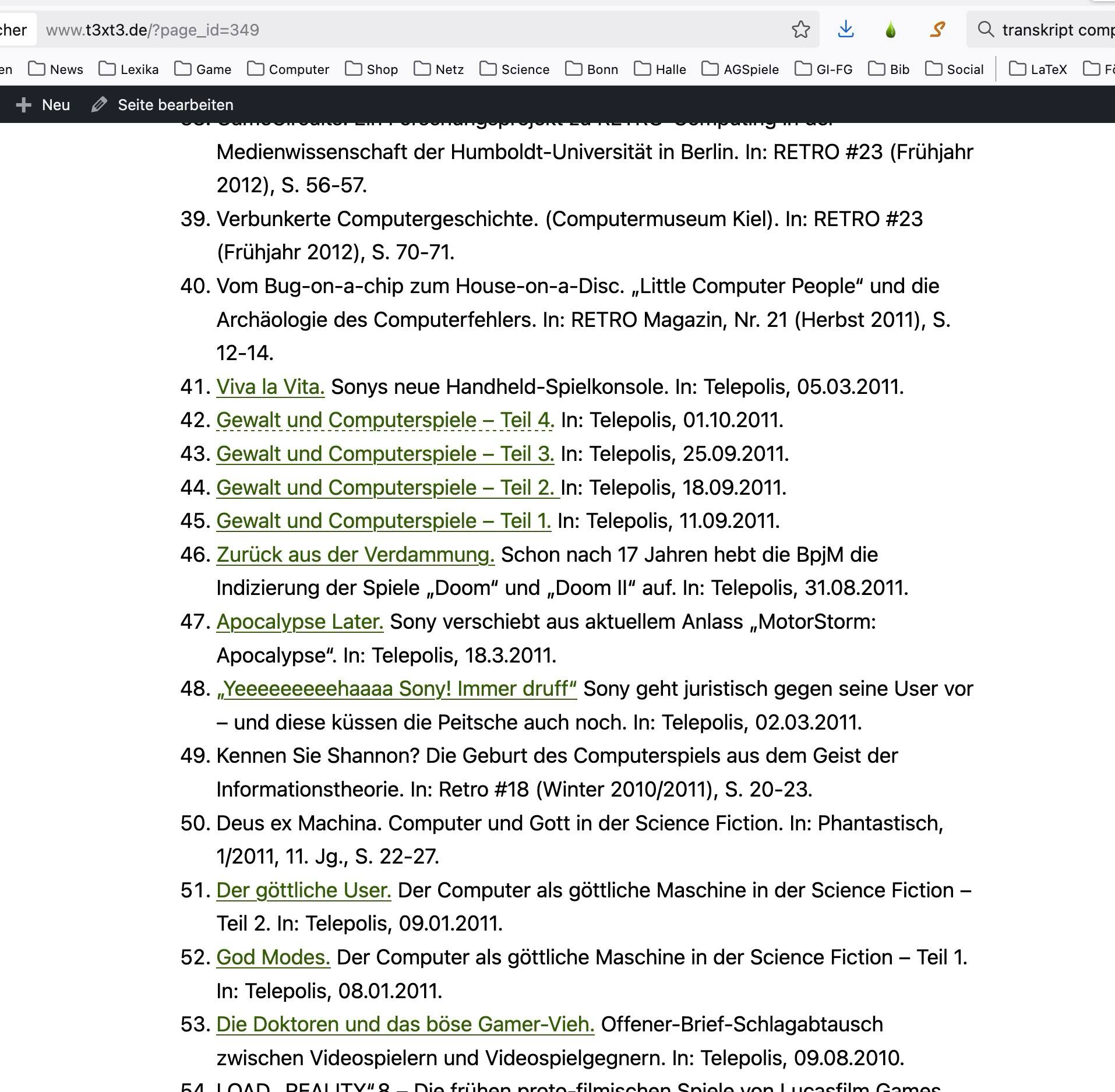The height and width of the screenshot is (1092, 1115).
Task: Open the AGSpiele bookmark folder
Action: coord(740,69)
